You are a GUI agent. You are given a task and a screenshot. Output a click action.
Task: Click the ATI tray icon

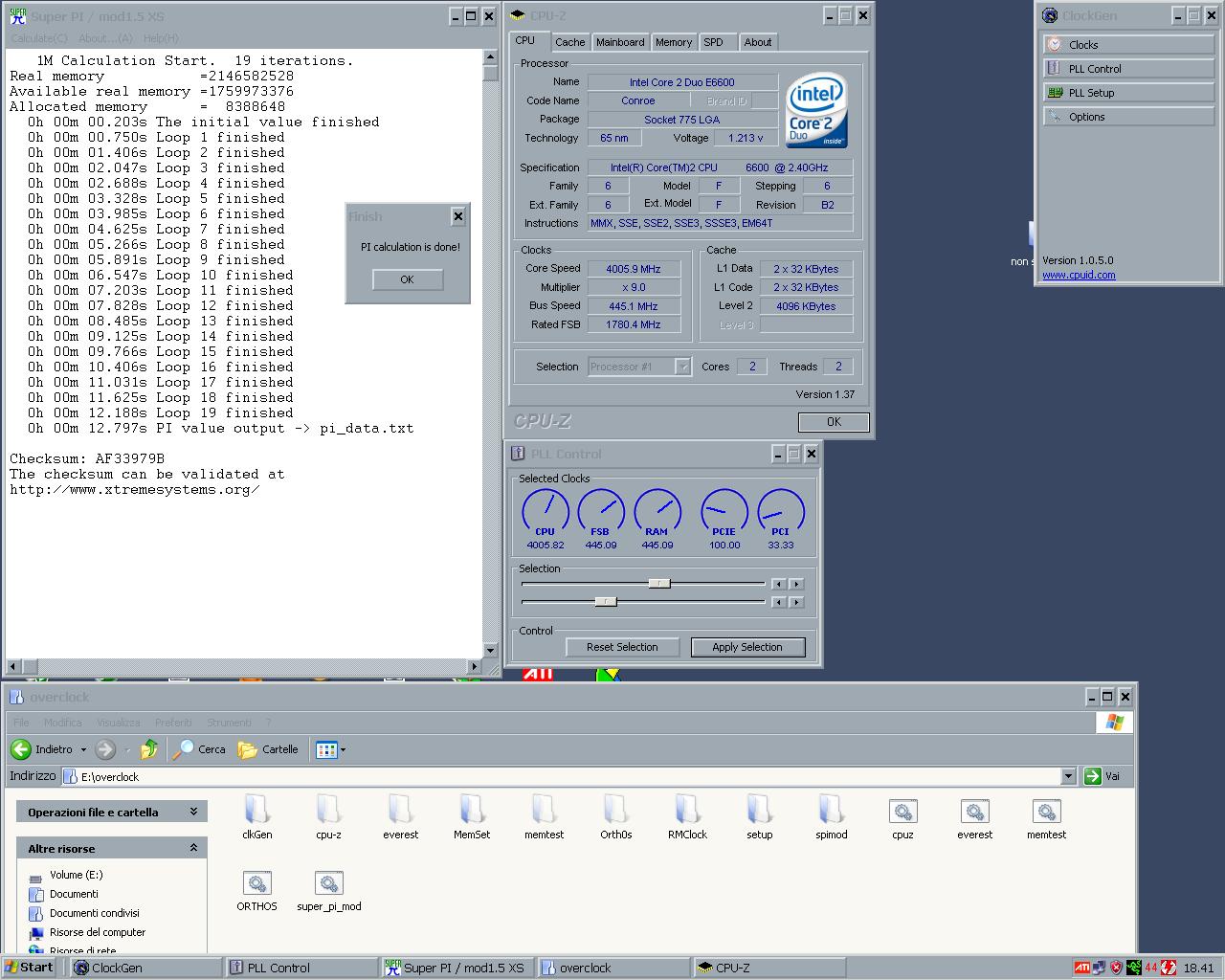[x=1081, y=968]
